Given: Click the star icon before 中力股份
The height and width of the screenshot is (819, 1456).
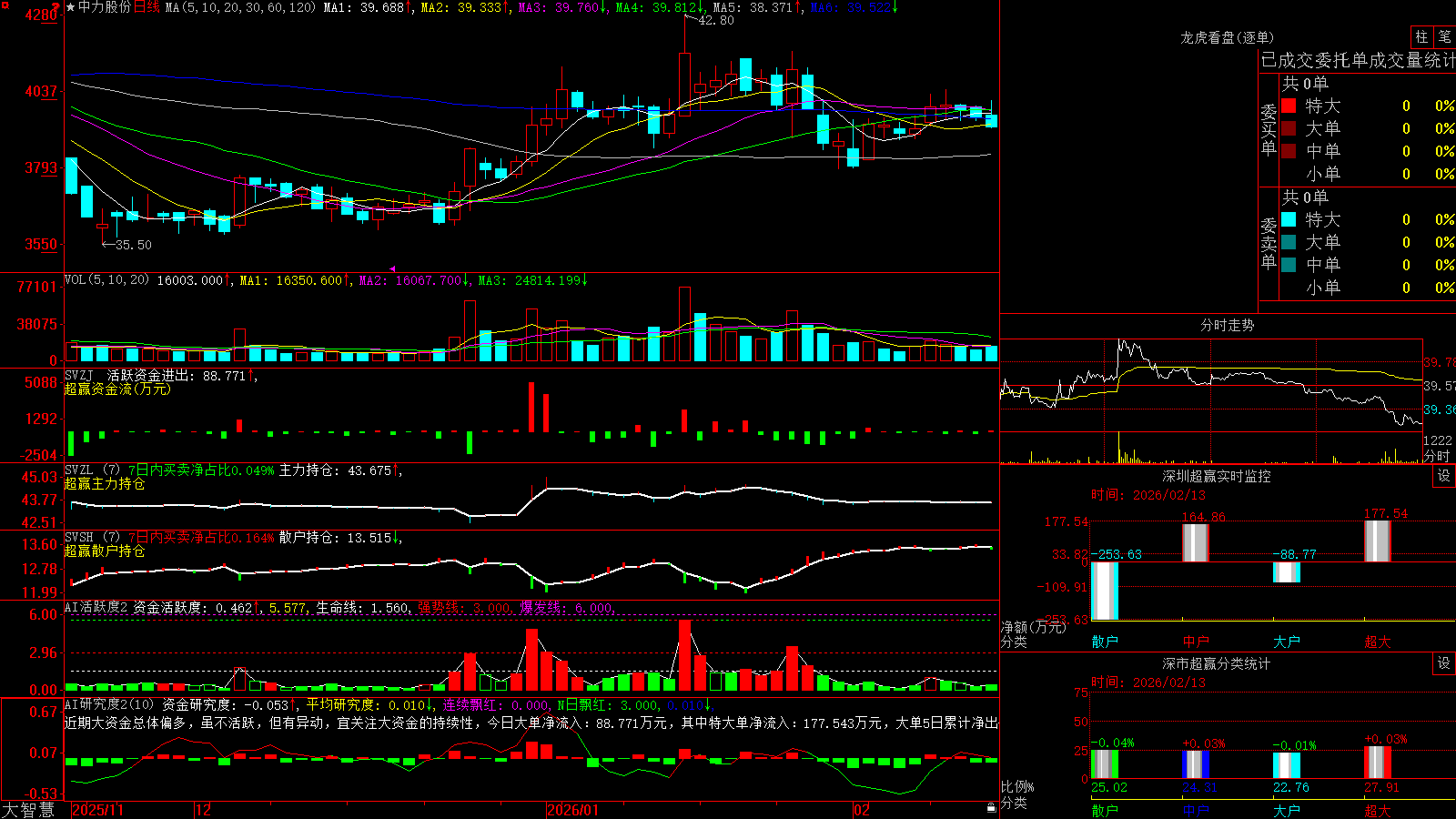Looking at the screenshot, I should (70, 7).
